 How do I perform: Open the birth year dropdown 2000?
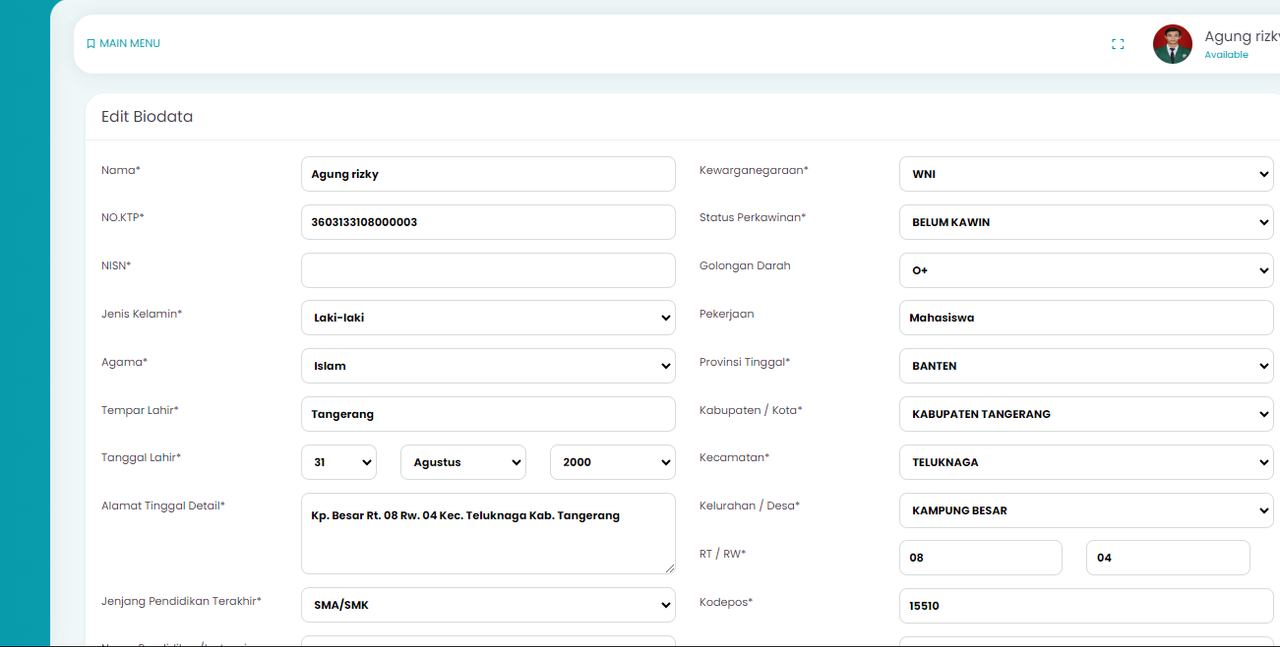click(x=613, y=462)
